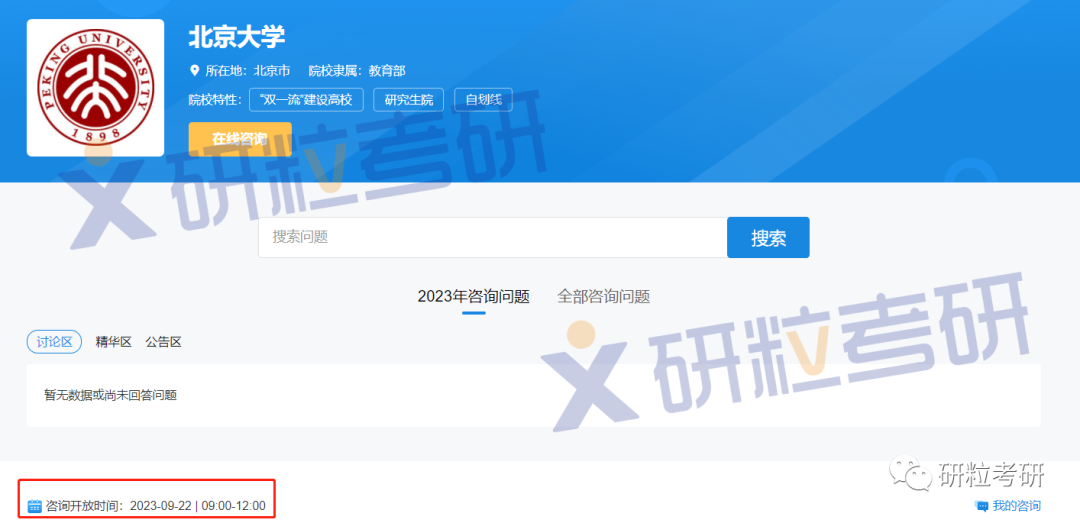
Task: Click the 研究生院 tag
Action: (x=409, y=100)
